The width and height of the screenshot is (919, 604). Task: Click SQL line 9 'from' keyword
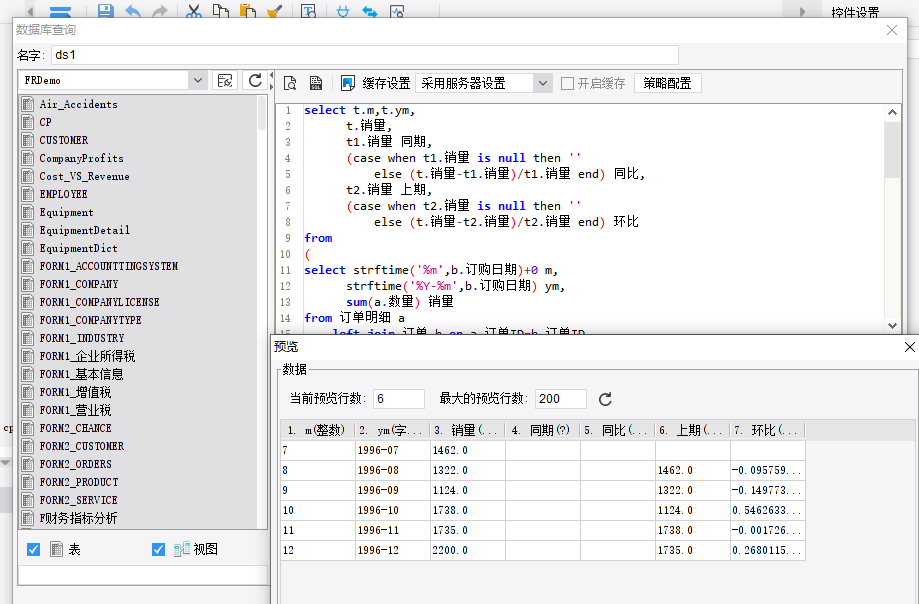318,238
